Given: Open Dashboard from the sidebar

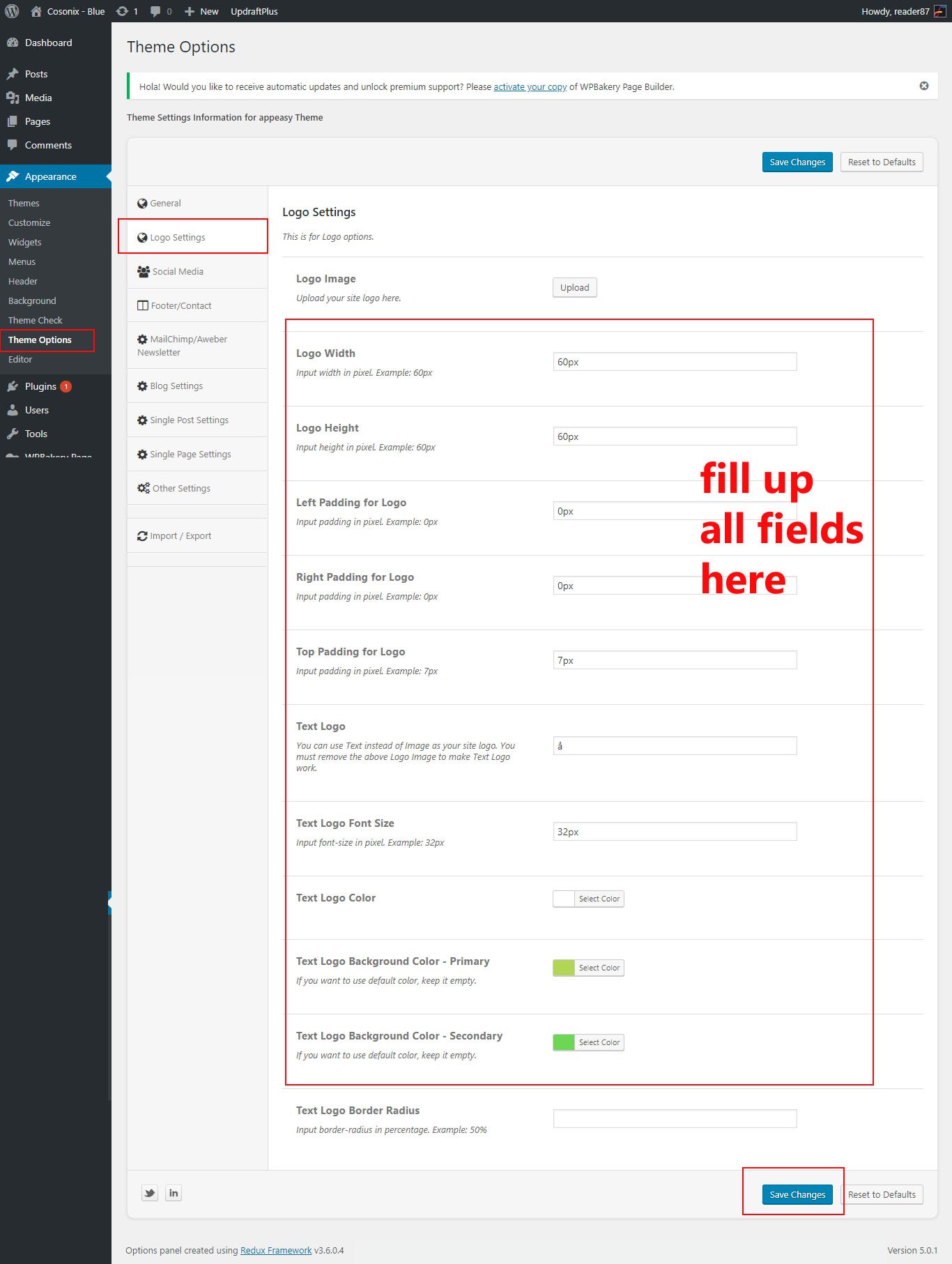Looking at the screenshot, I should pyautogui.click(x=48, y=43).
